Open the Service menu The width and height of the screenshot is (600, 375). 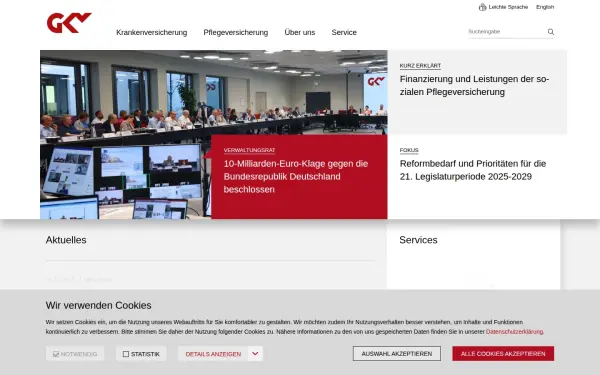[344, 33]
